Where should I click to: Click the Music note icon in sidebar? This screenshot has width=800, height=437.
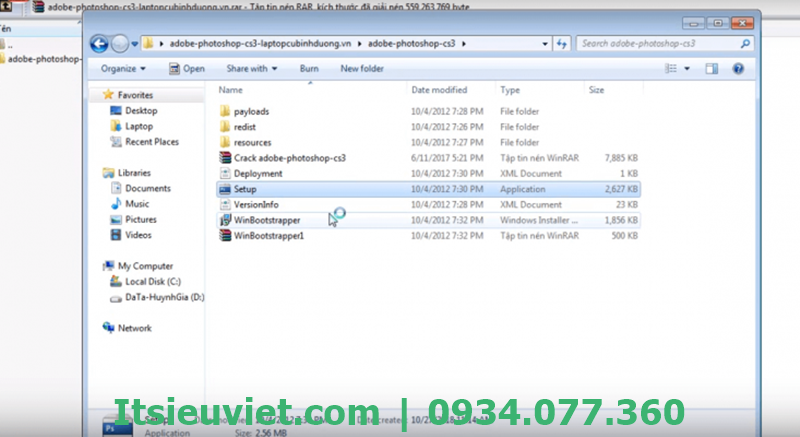point(116,204)
